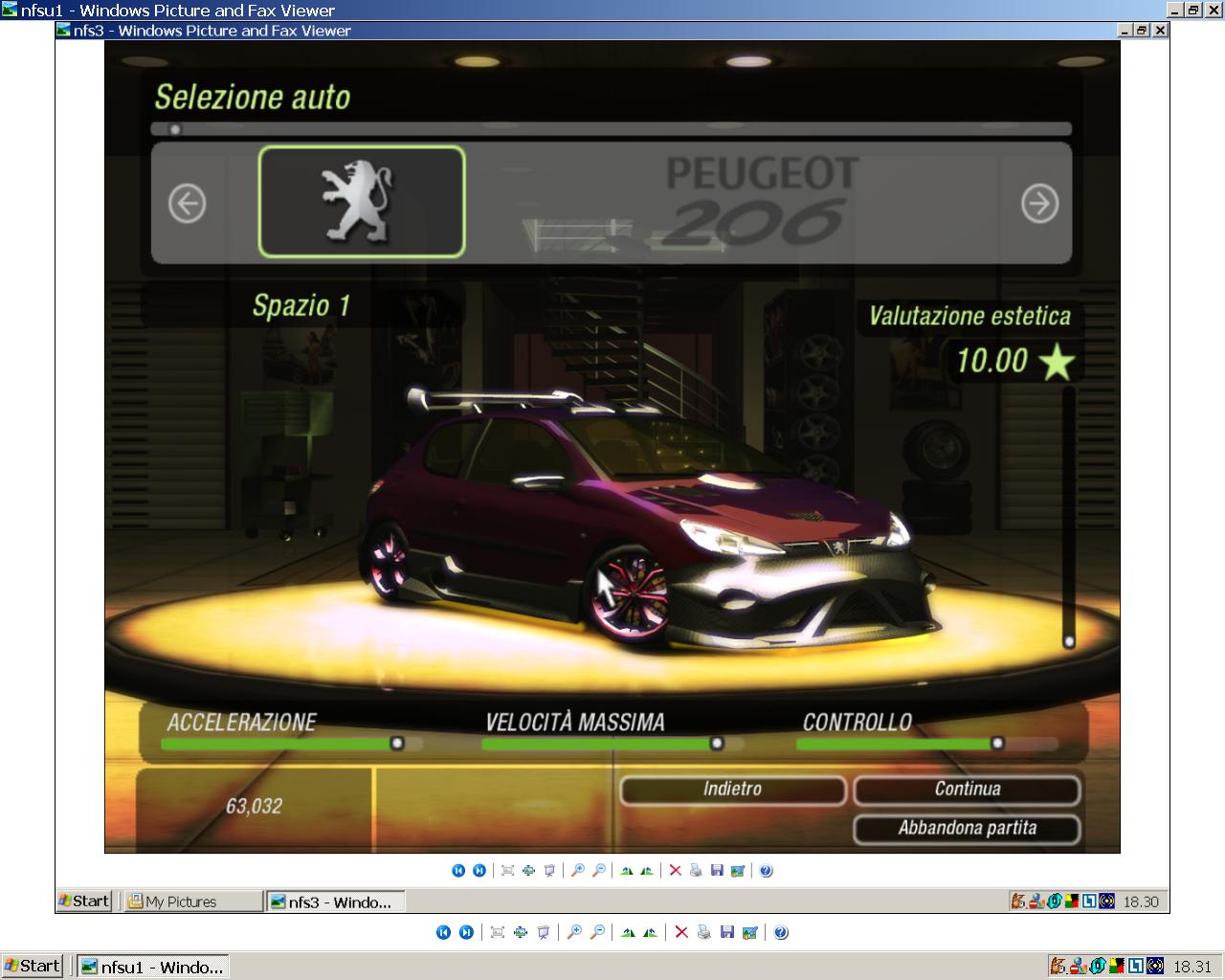1225x980 pixels.
Task: Start slide show from nfsu1 viewer toolbar
Action: (x=544, y=932)
